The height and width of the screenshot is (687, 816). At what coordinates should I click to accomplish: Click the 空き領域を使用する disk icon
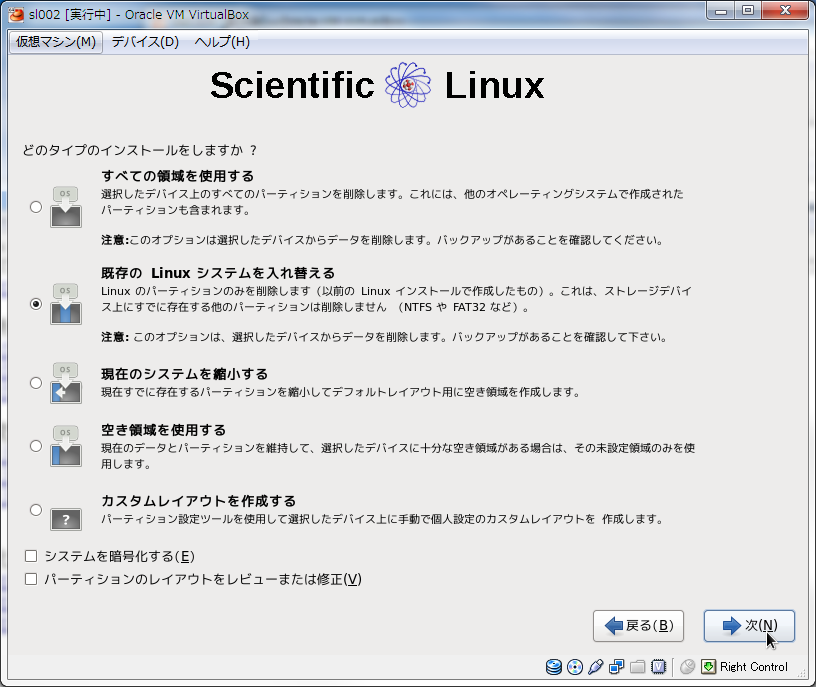tap(66, 446)
